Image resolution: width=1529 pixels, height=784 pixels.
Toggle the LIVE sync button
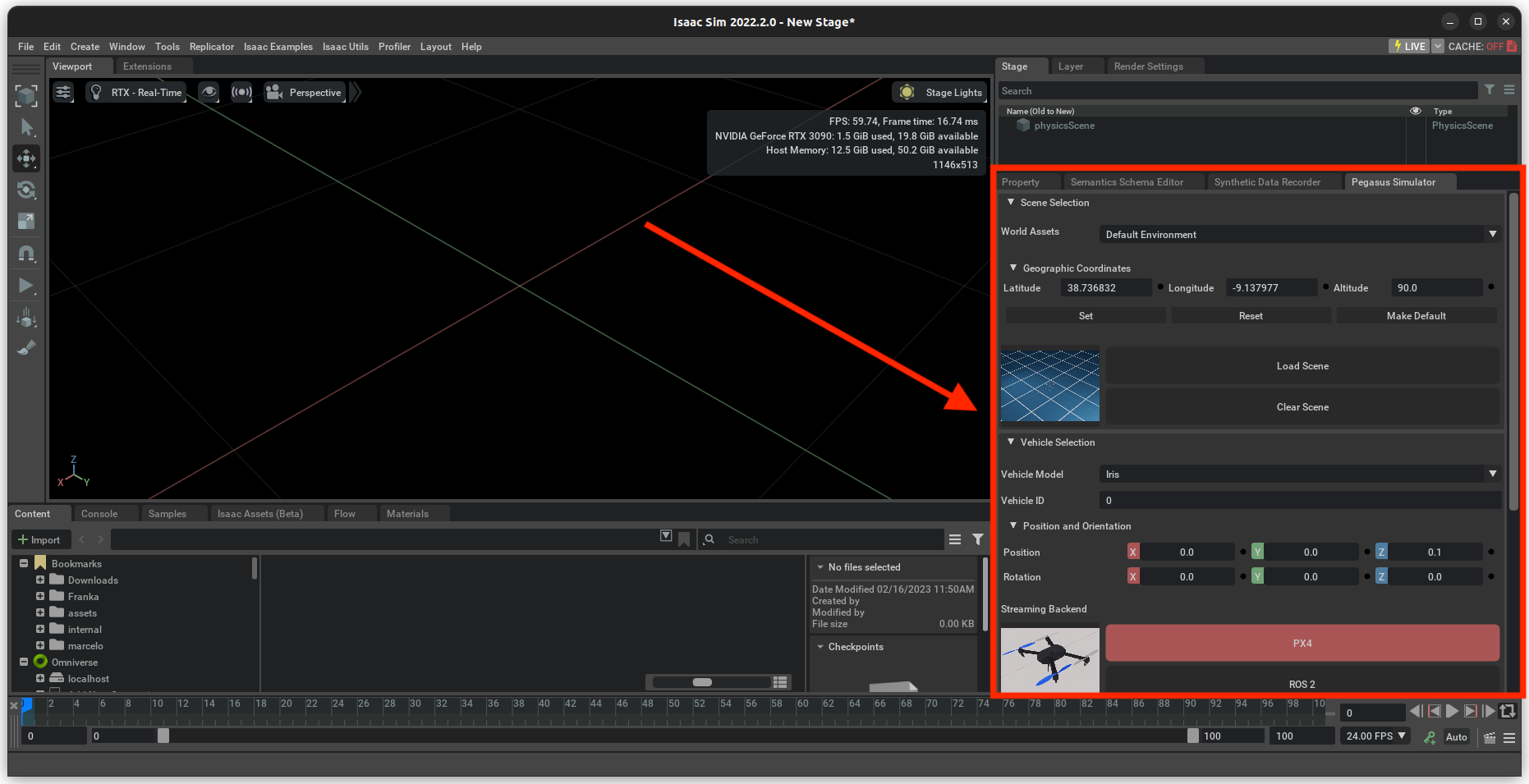[1409, 46]
